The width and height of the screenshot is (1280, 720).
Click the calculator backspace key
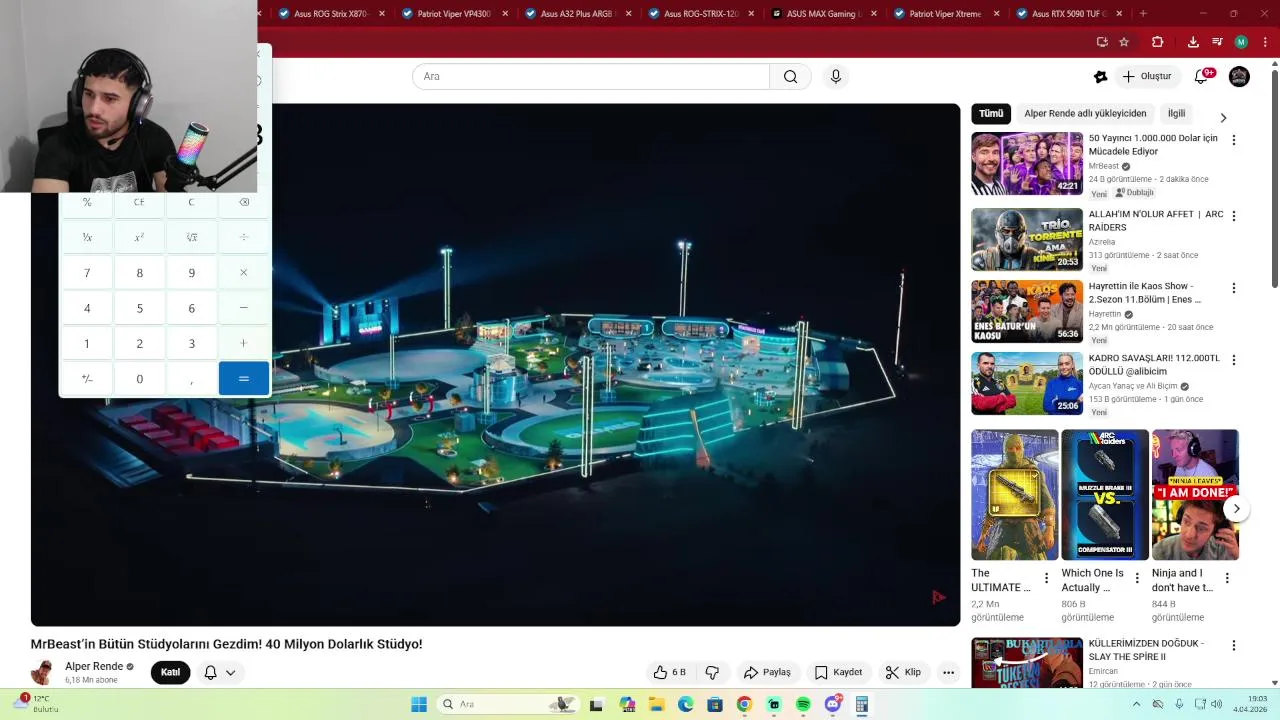point(244,202)
